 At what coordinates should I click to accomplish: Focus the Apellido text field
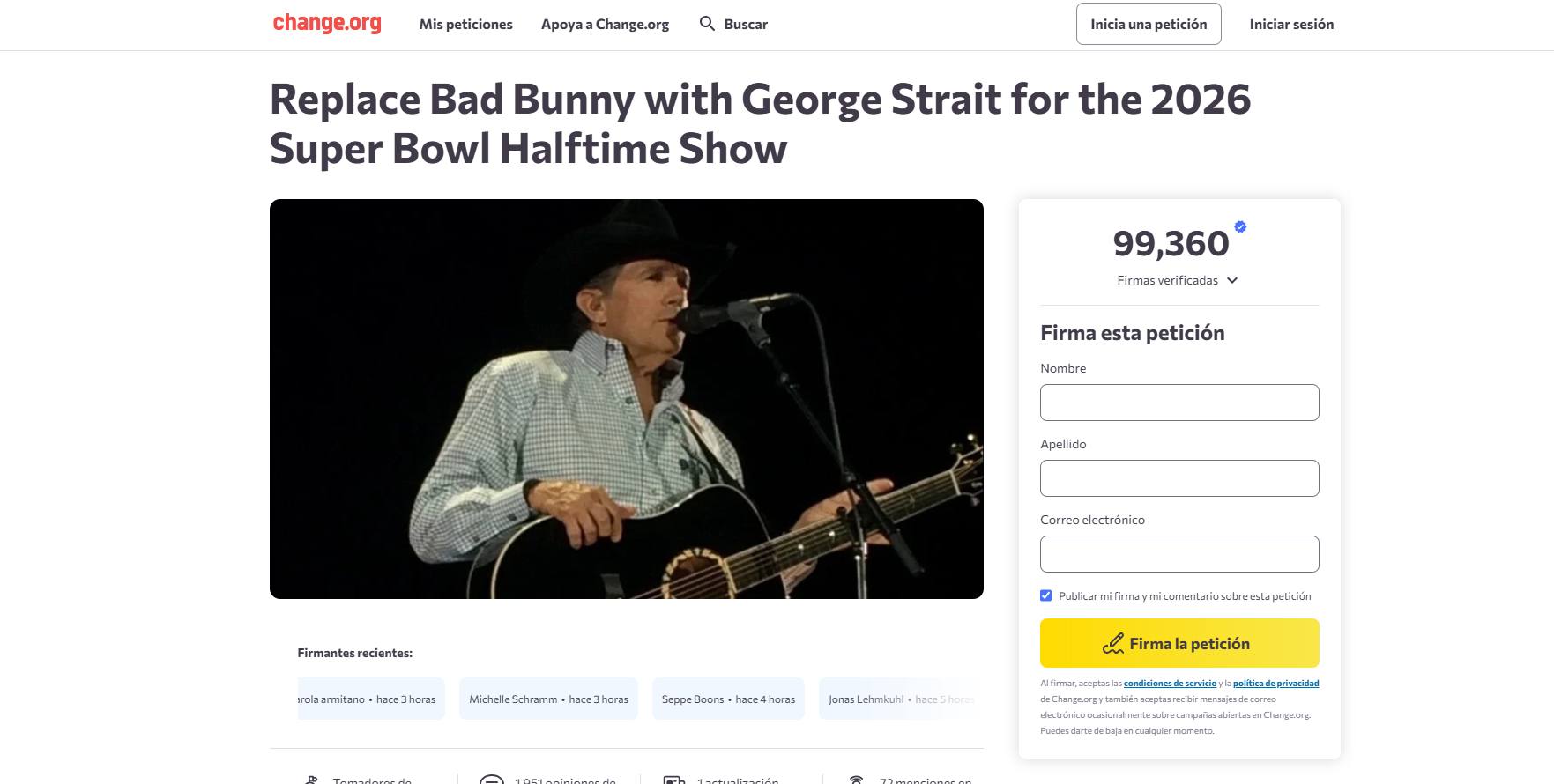click(x=1179, y=478)
